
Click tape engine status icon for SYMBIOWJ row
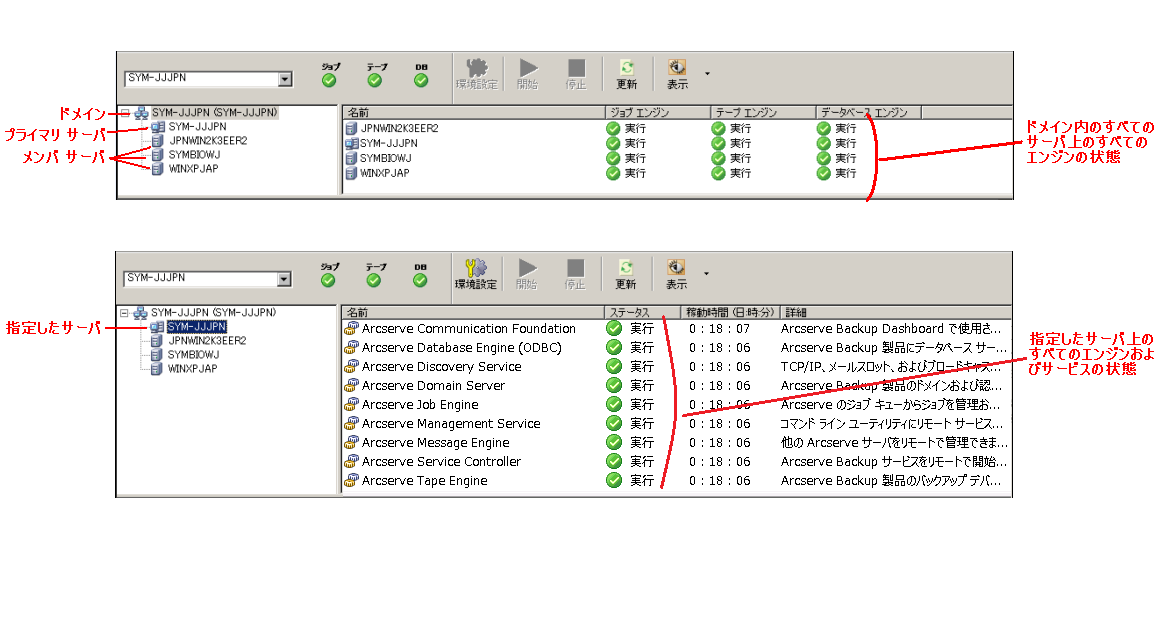tap(718, 158)
